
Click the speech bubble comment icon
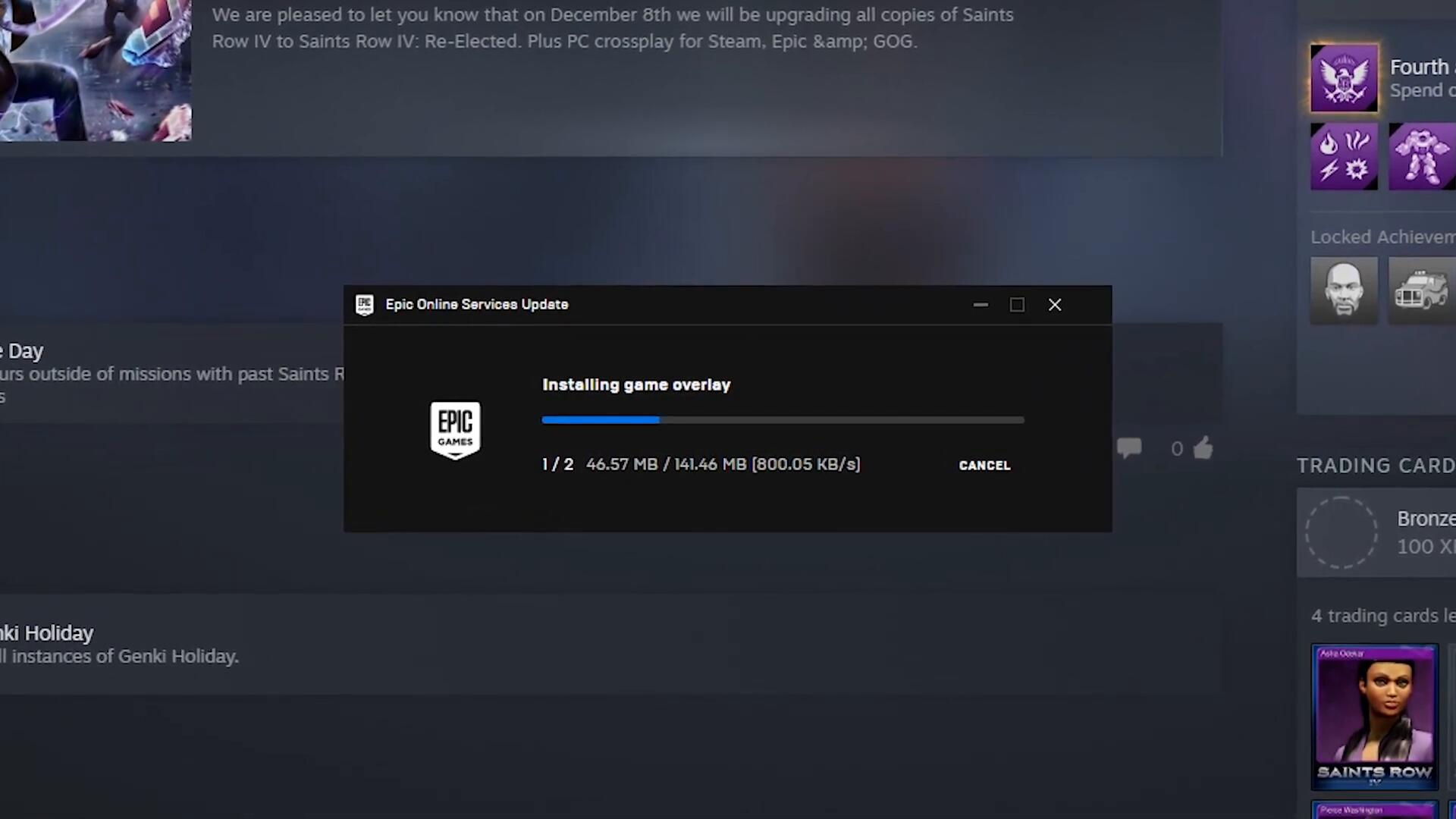click(1129, 447)
